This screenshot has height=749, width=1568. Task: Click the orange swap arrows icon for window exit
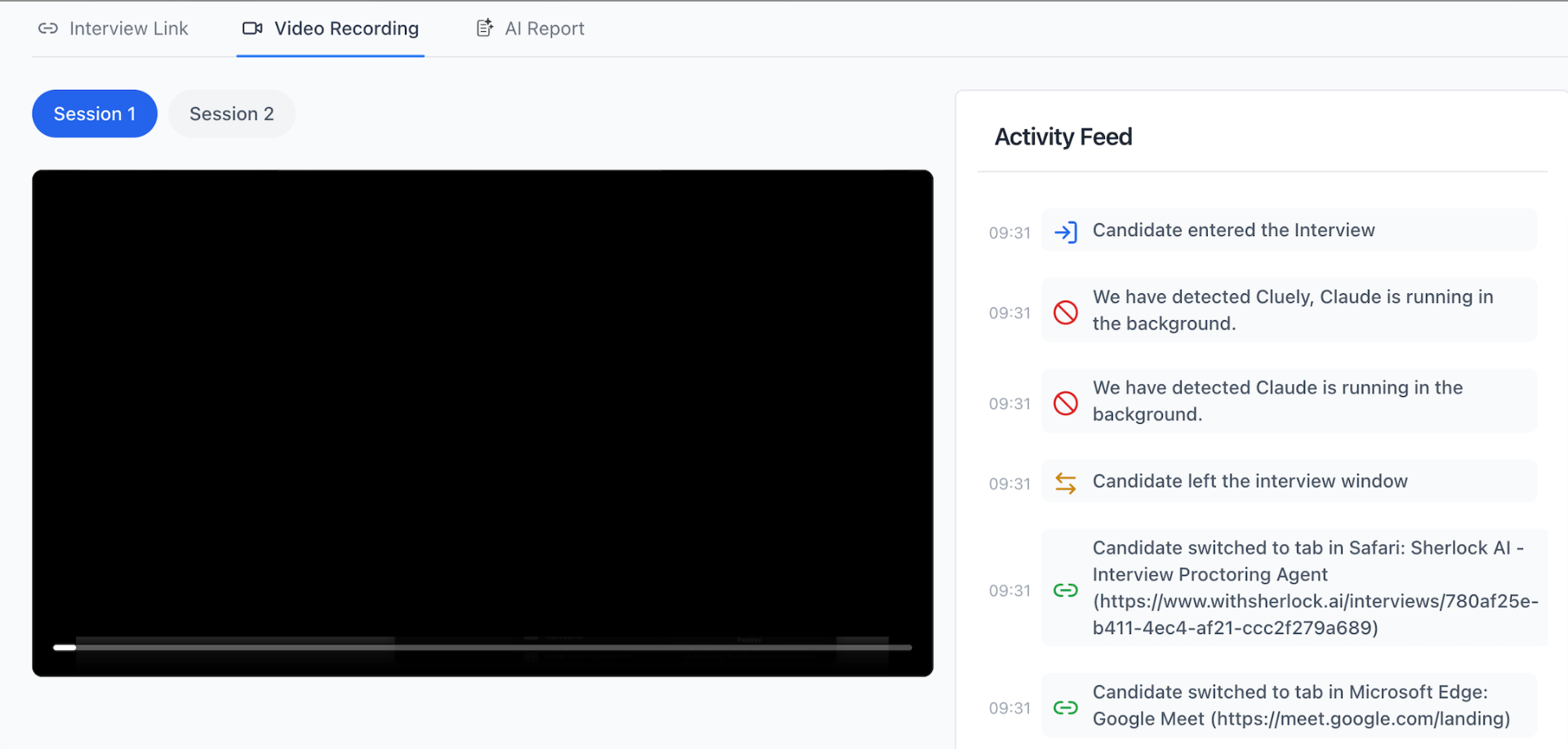pyautogui.click(x=1066, y=483)
